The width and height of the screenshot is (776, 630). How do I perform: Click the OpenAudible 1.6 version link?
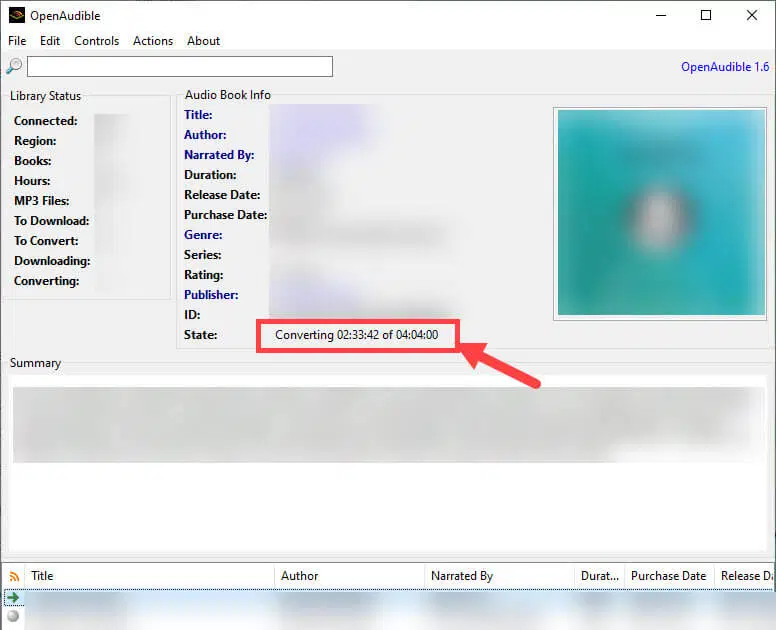pos(725,67)
